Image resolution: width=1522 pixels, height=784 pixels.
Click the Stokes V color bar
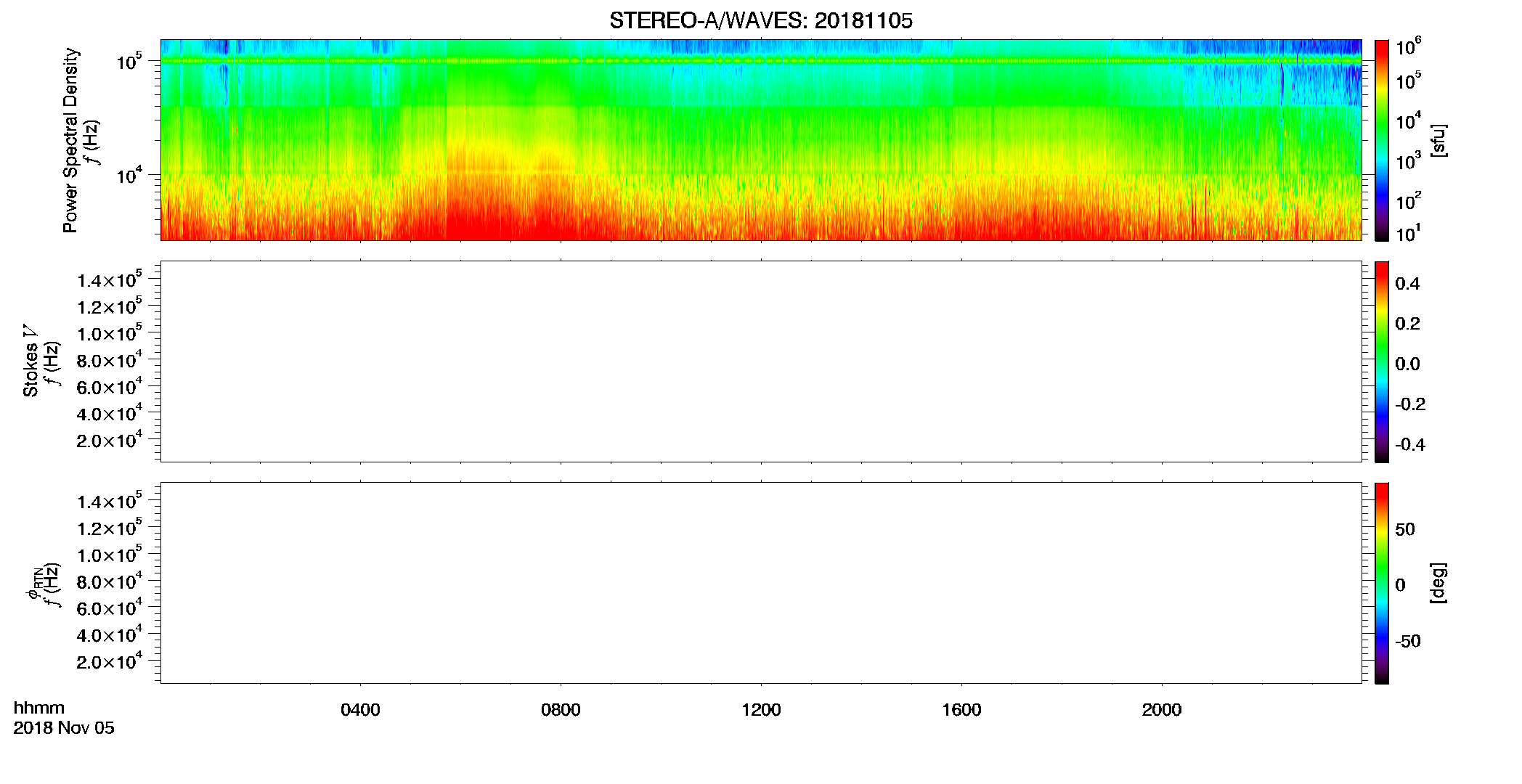[1382, 362]
